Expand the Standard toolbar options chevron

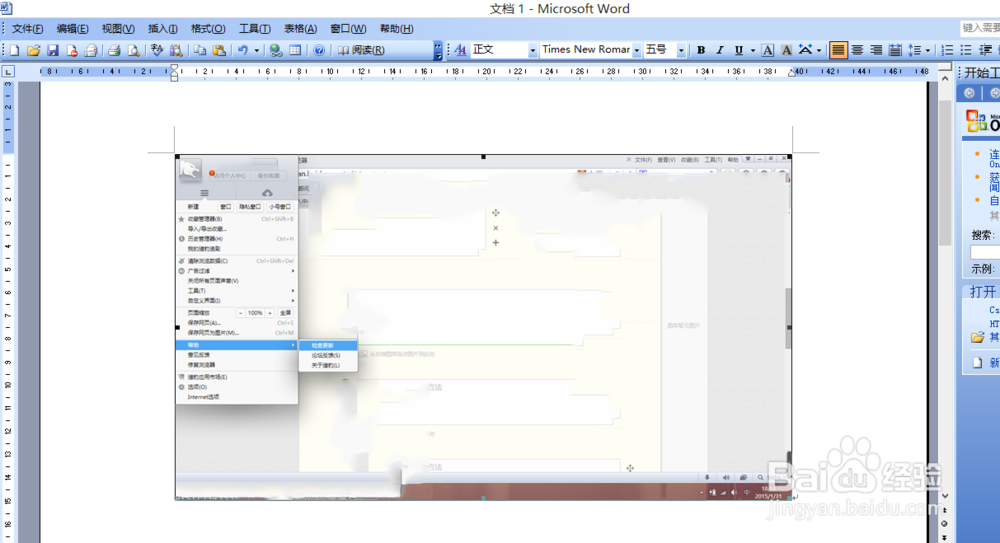[x=438, y=50]
